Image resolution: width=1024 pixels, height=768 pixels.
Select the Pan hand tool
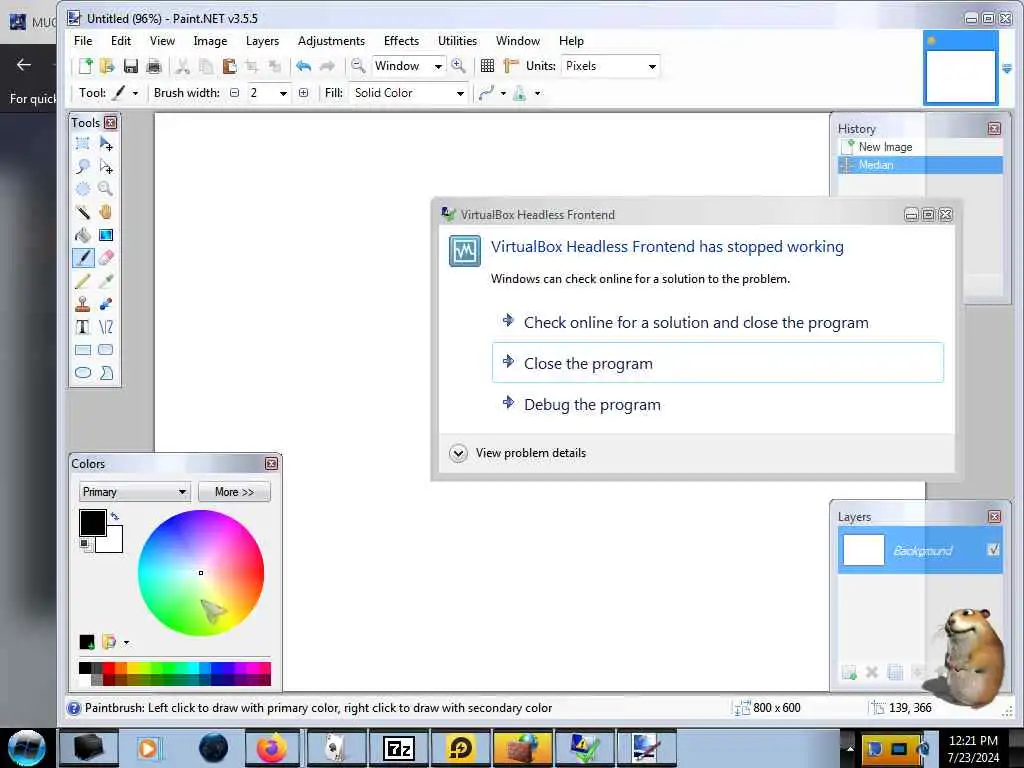pyautogui.click(x=106, y=212)
